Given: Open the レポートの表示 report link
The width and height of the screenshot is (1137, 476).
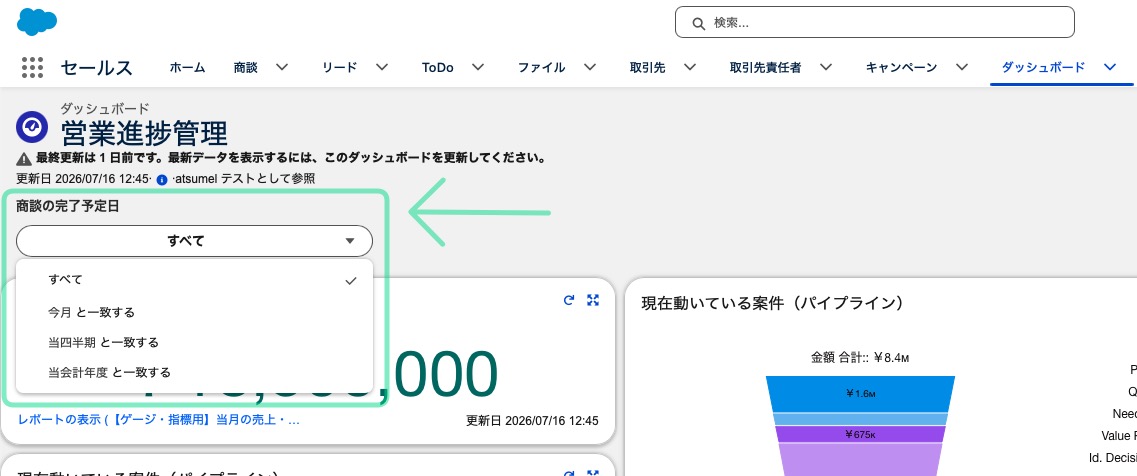Looking at the screenshot, I should click(x=159, y=420).
